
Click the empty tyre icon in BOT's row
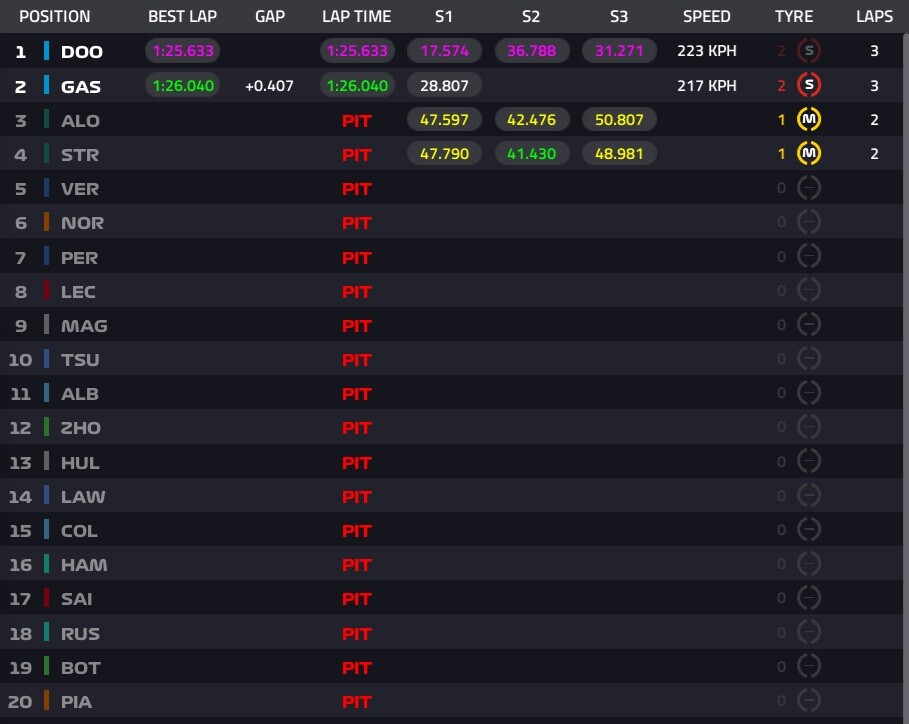[809, 666]
